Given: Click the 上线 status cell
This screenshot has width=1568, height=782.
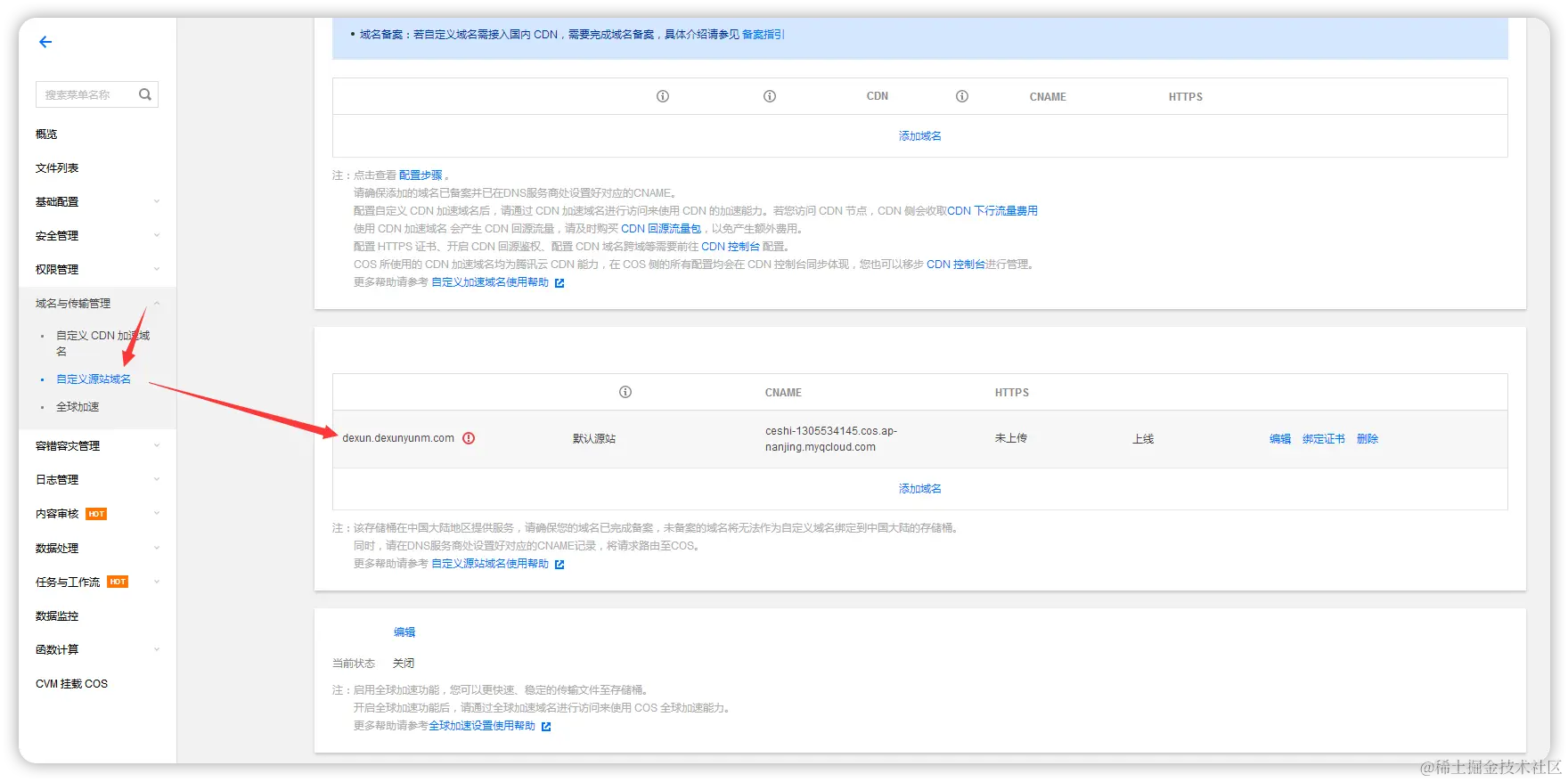Looking at the screenshot, I should 1143,439.
